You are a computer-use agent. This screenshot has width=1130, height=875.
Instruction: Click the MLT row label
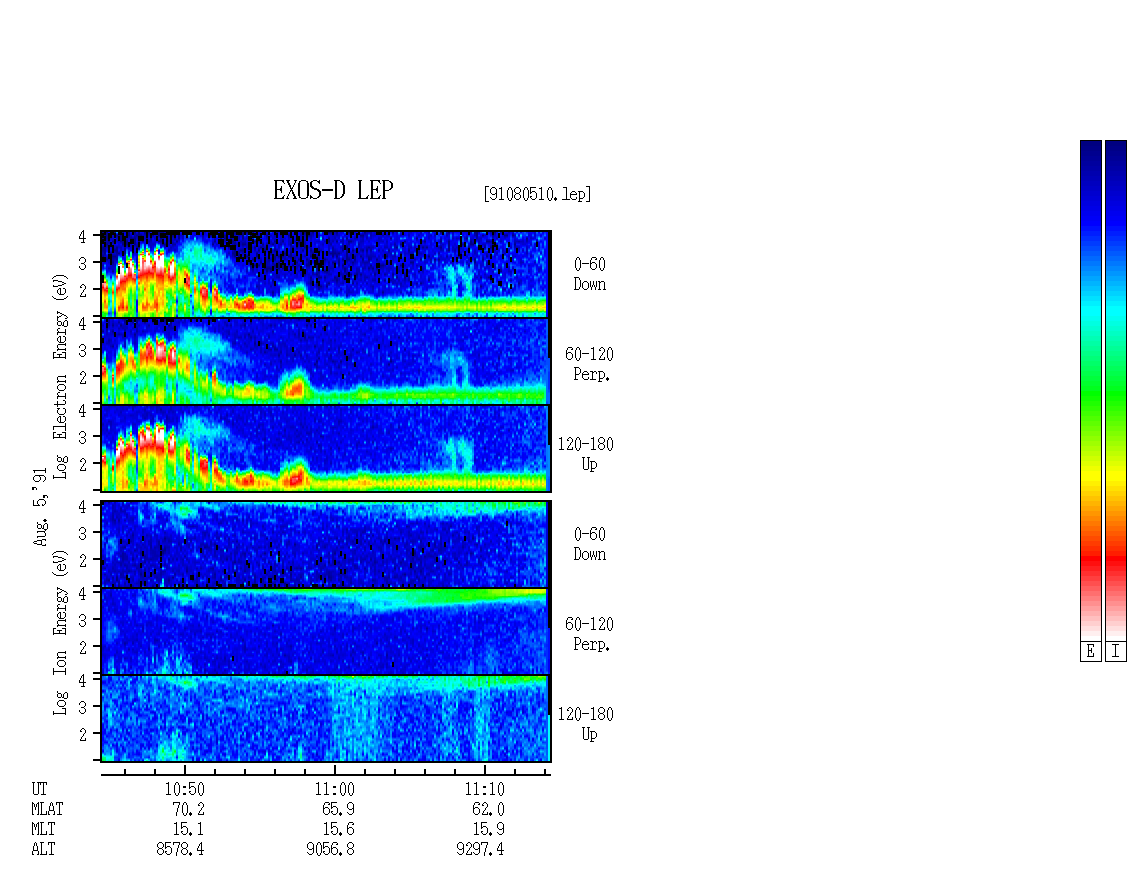[43, 829]
